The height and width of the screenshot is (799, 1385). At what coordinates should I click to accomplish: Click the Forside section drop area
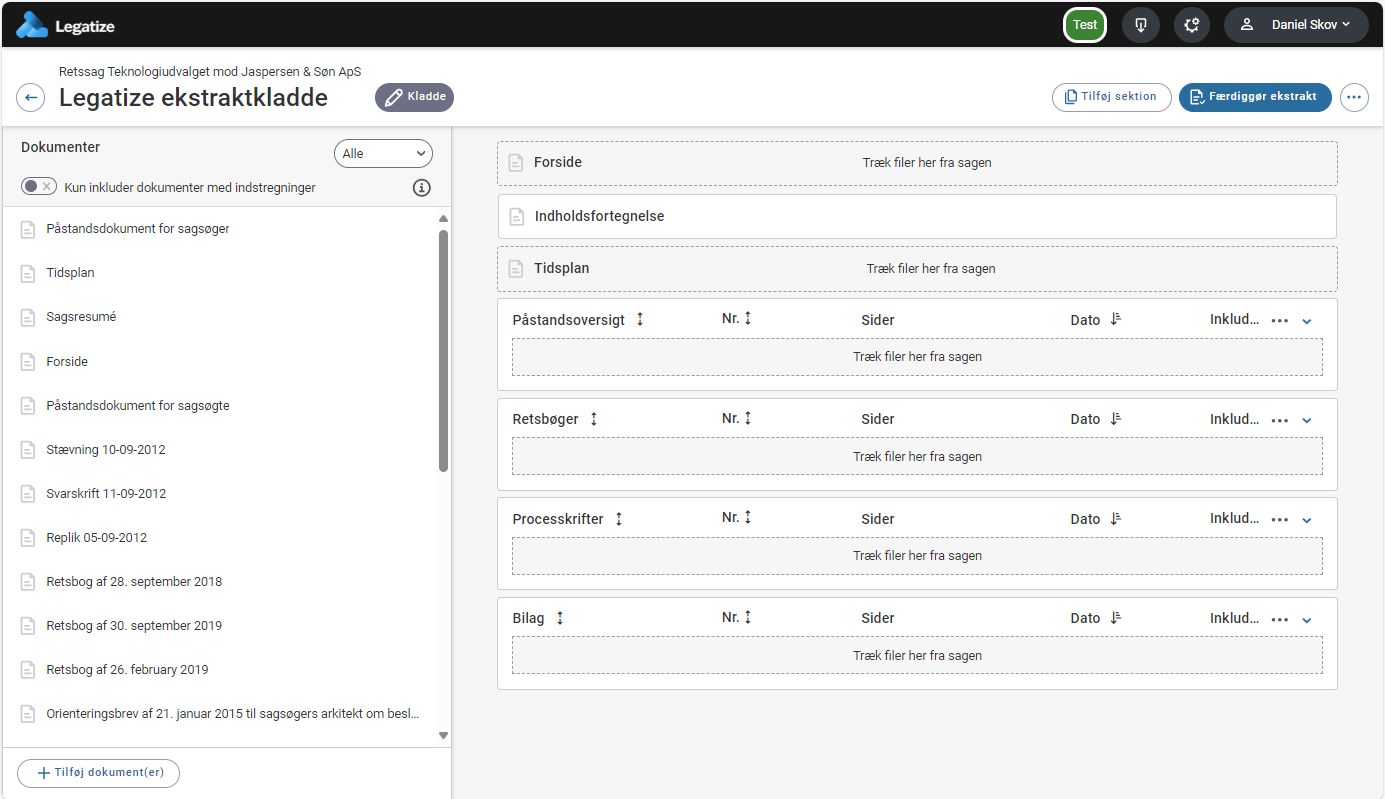coord(917,163)
